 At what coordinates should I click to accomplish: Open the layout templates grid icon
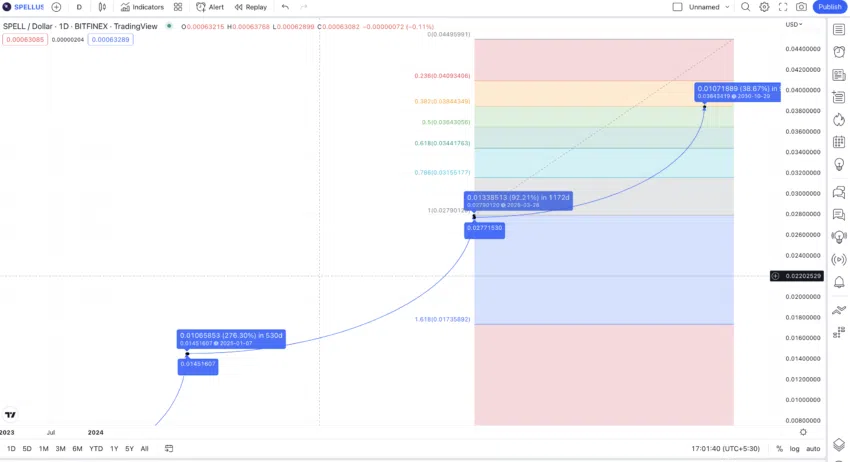tap(178, 7)
